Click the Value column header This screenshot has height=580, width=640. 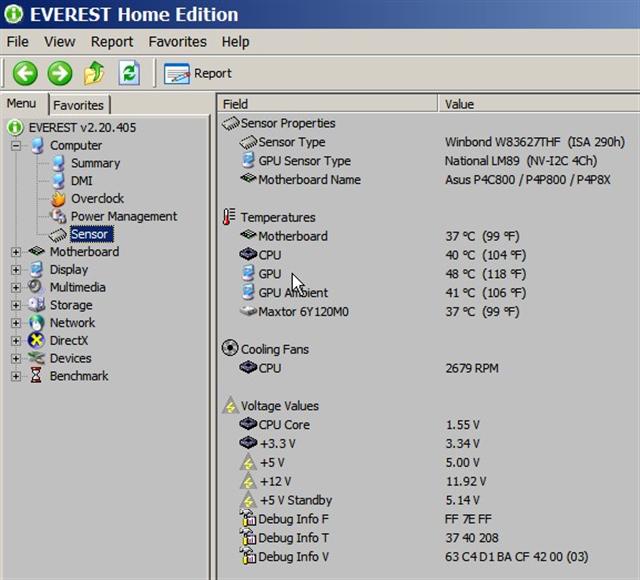click(x=539, y=104)
